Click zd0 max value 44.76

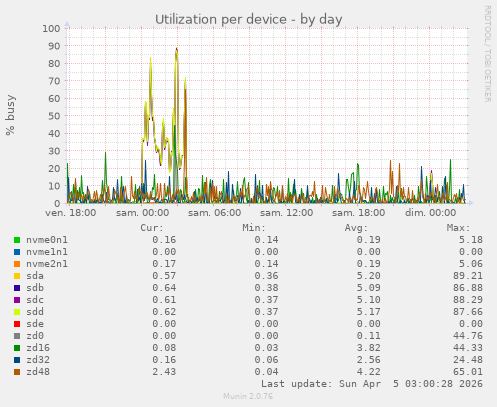click(x=468, y=336)
